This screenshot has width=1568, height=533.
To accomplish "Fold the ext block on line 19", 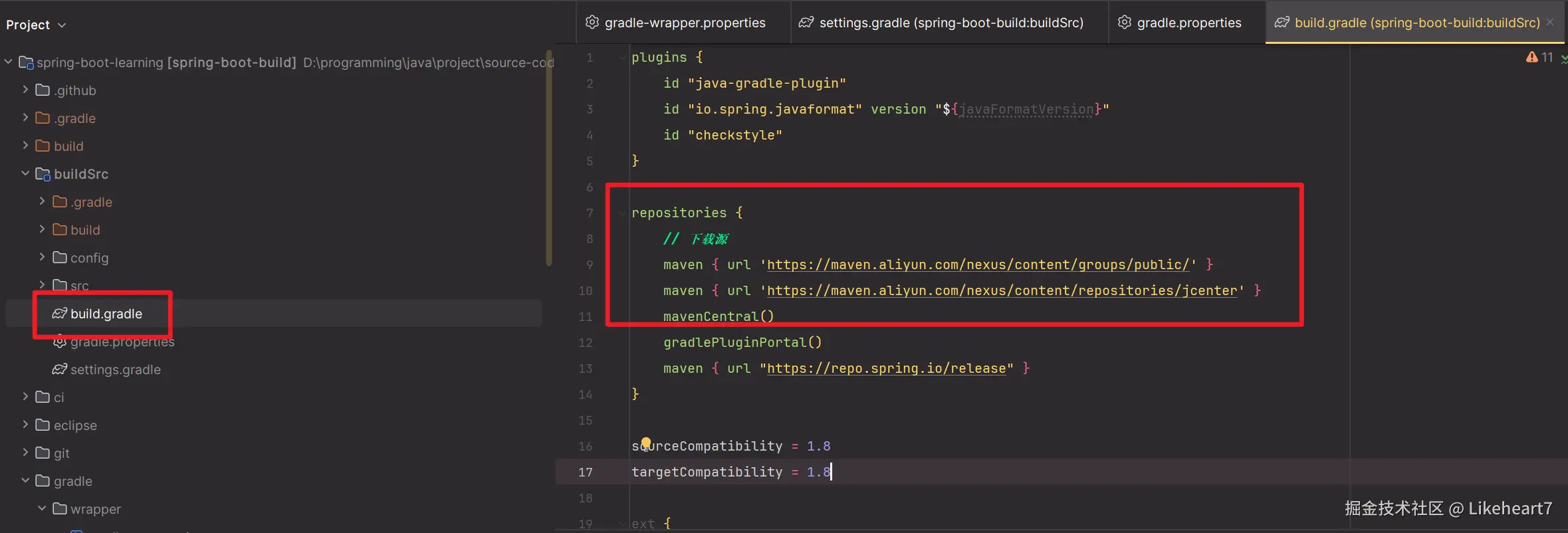I will (x=621, y=524).
